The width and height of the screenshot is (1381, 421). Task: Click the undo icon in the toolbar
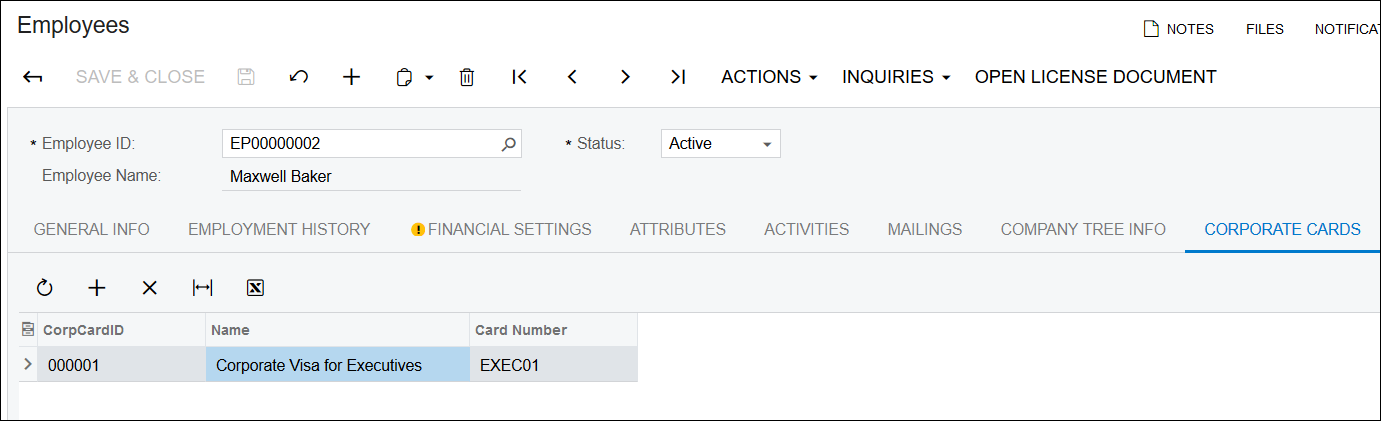coord(298,77)
